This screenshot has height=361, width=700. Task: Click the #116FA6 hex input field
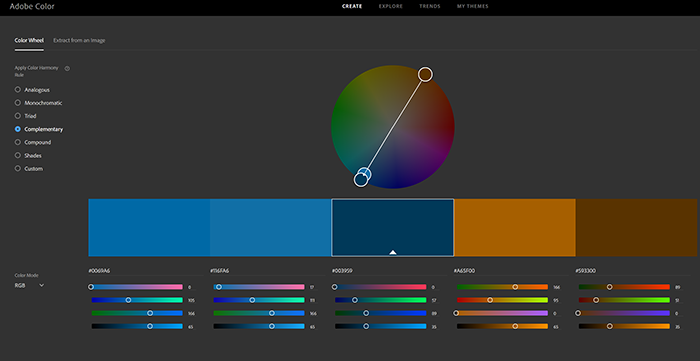(267, 271)
